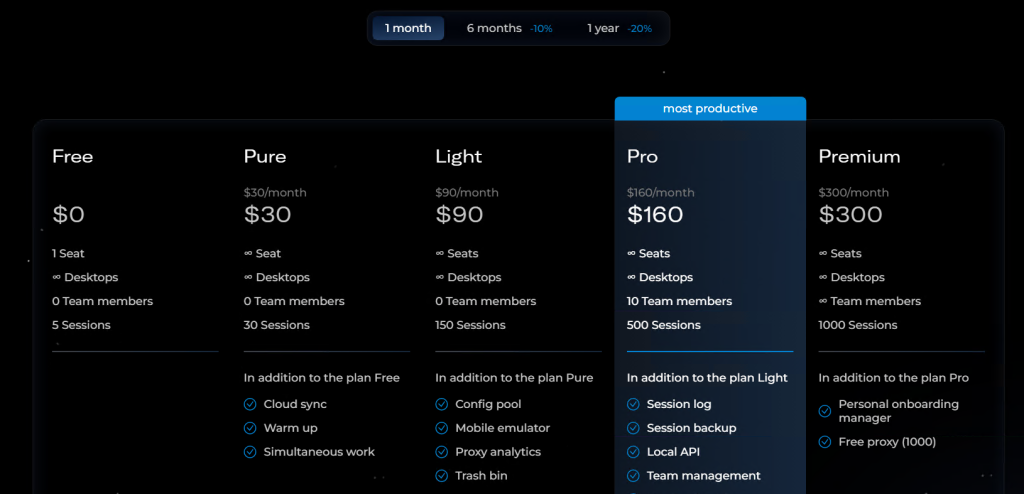Select the Premium plan heading
Image resolution: width=1024 pixels, height=494 pixels.
click(x=859, y=157)
